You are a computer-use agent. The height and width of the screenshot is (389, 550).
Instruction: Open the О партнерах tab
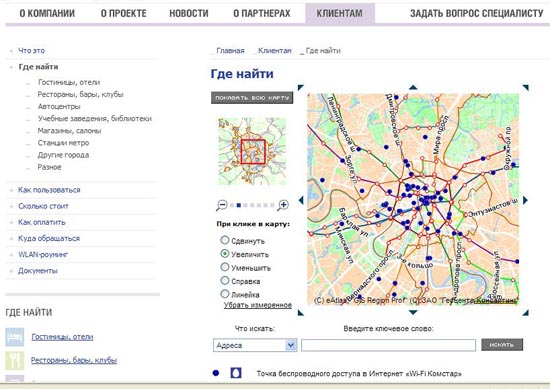262,13
